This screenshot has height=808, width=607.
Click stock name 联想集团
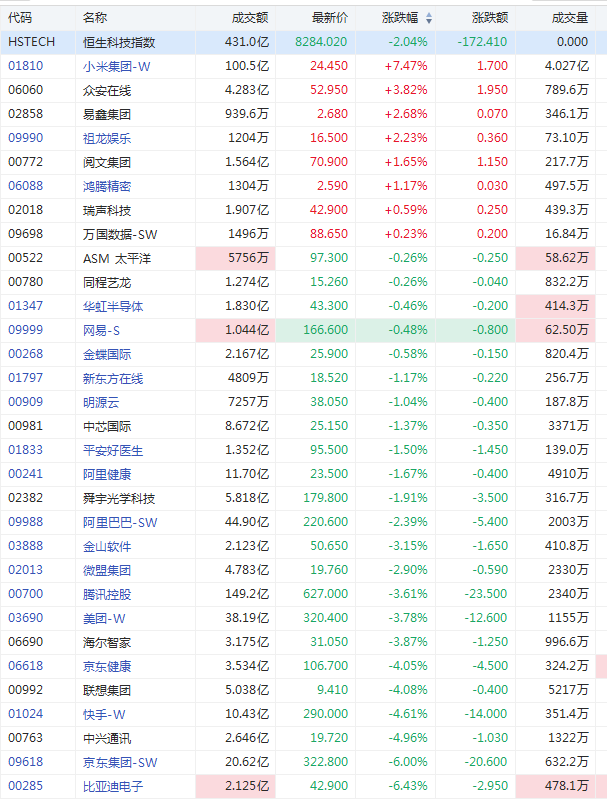(x=107, y=691)
